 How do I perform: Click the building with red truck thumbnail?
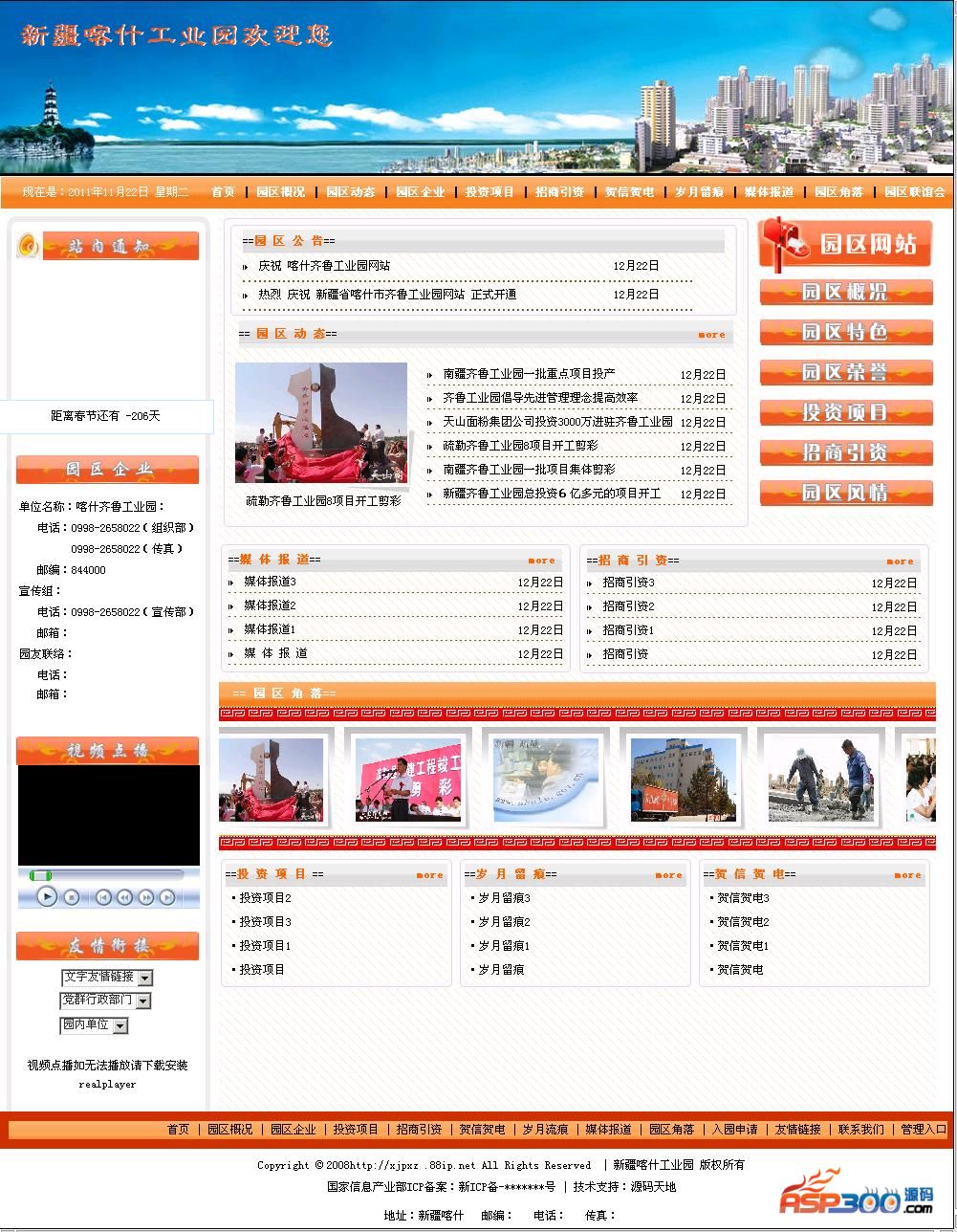[x=684, y=780]
